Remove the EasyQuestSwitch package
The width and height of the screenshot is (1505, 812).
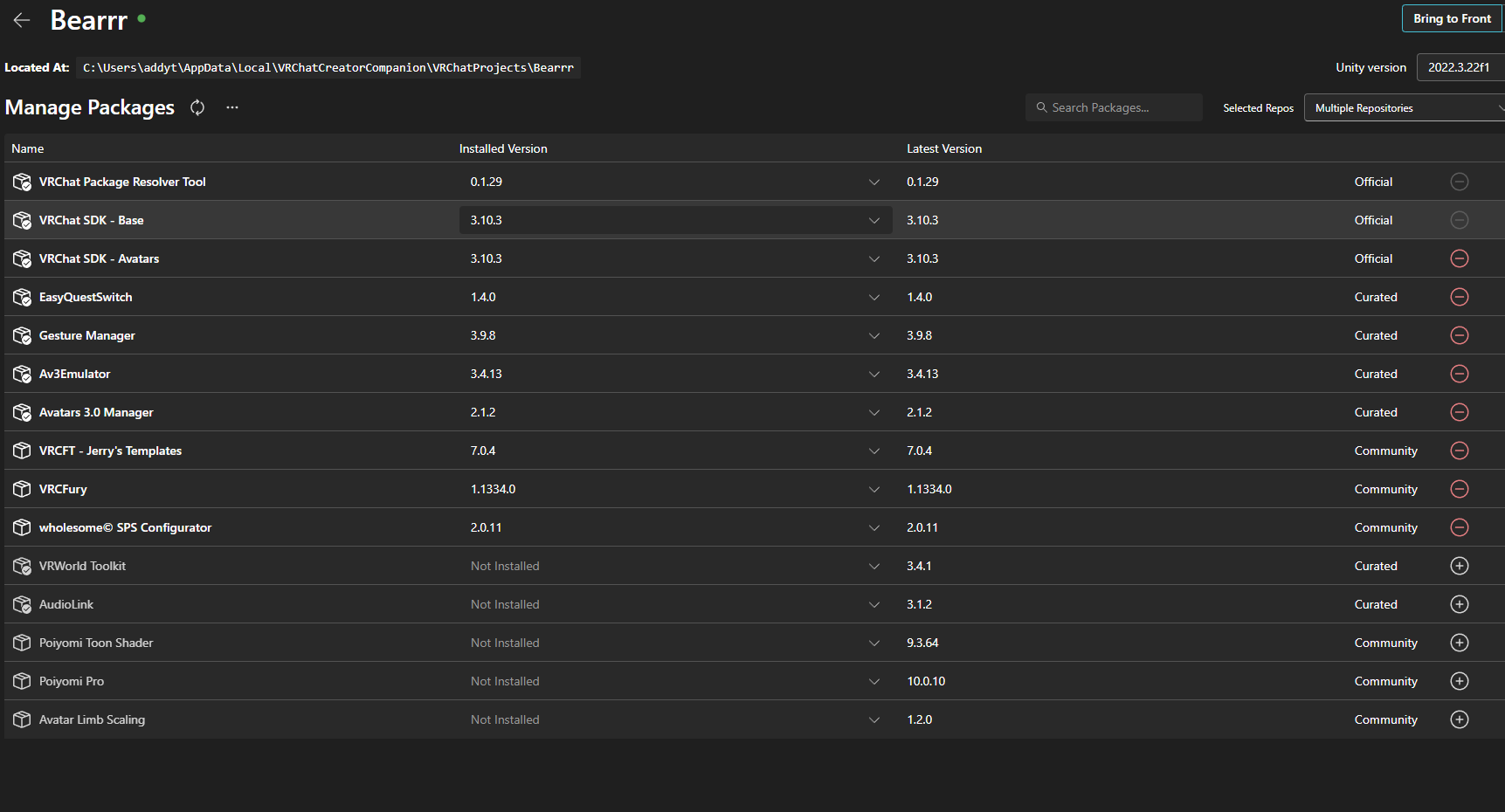[1459, 297]
